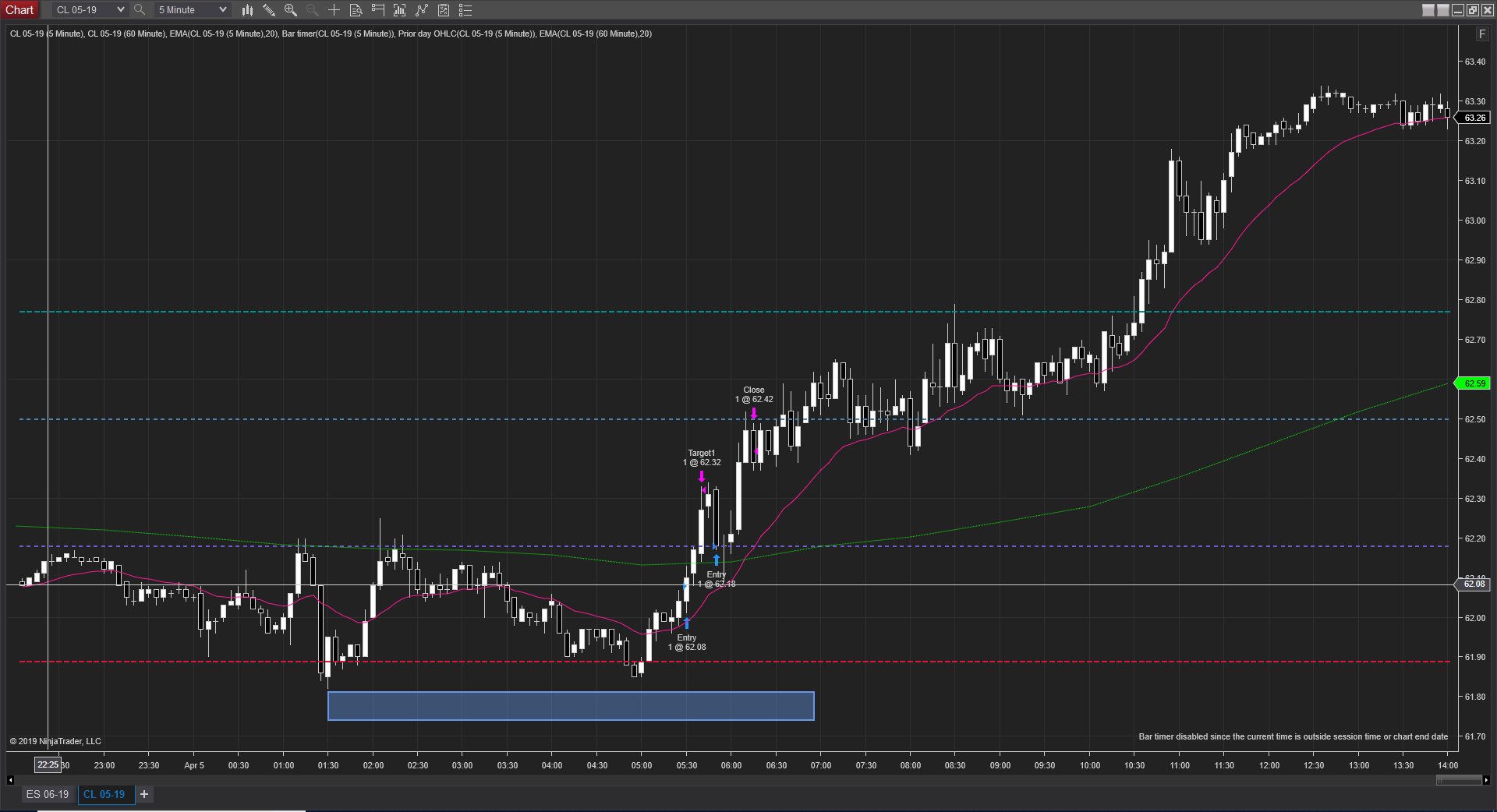Open the Data Box icon

pos(356,10)
